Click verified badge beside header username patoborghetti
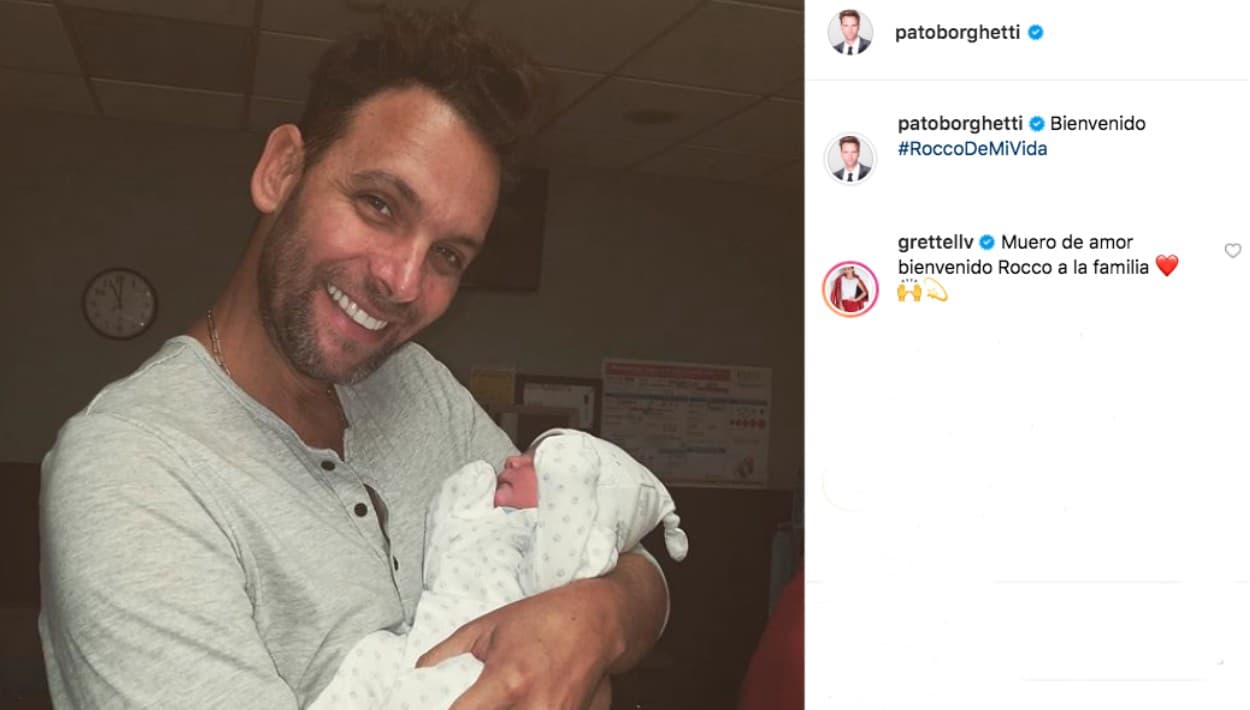 1035,32
